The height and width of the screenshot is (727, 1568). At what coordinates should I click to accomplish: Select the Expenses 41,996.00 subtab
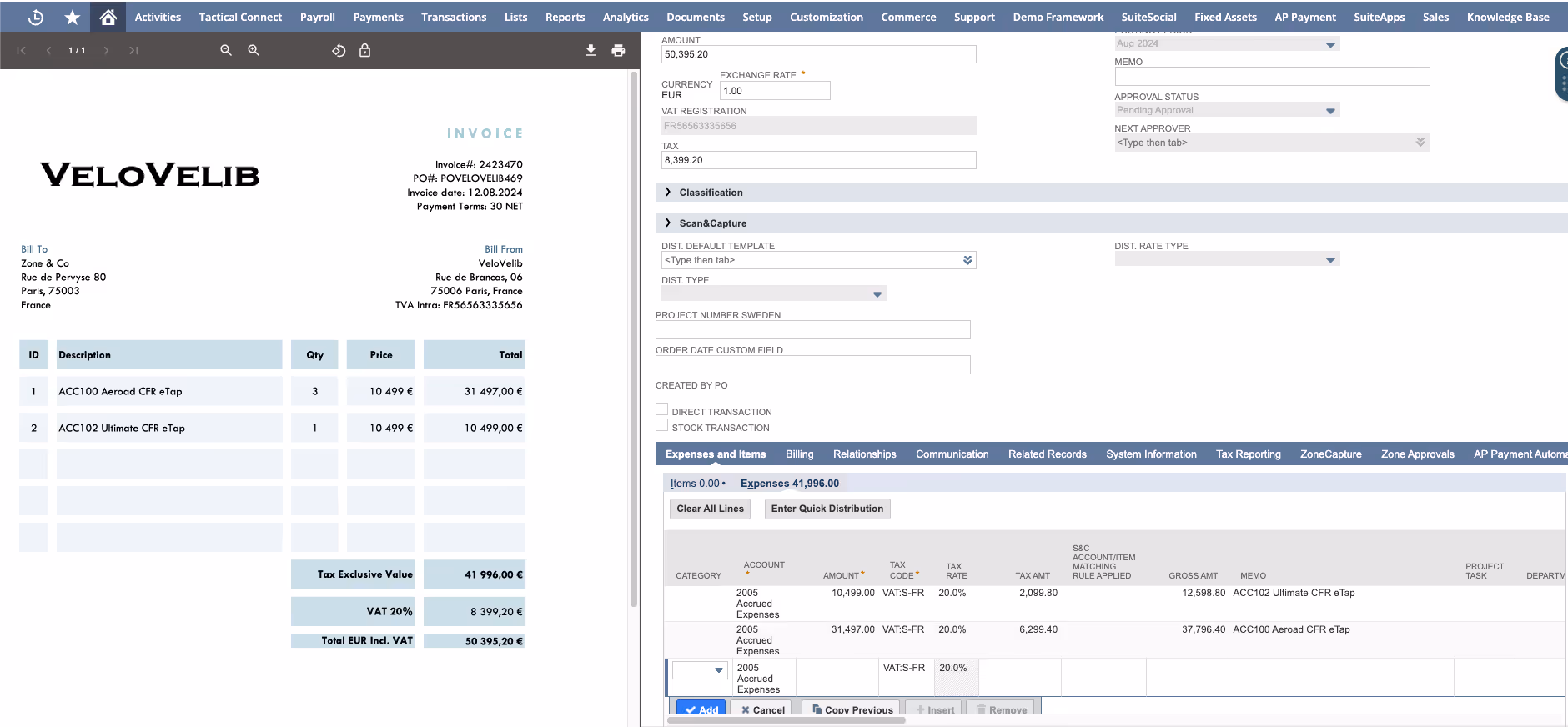(x=790, y=484)
